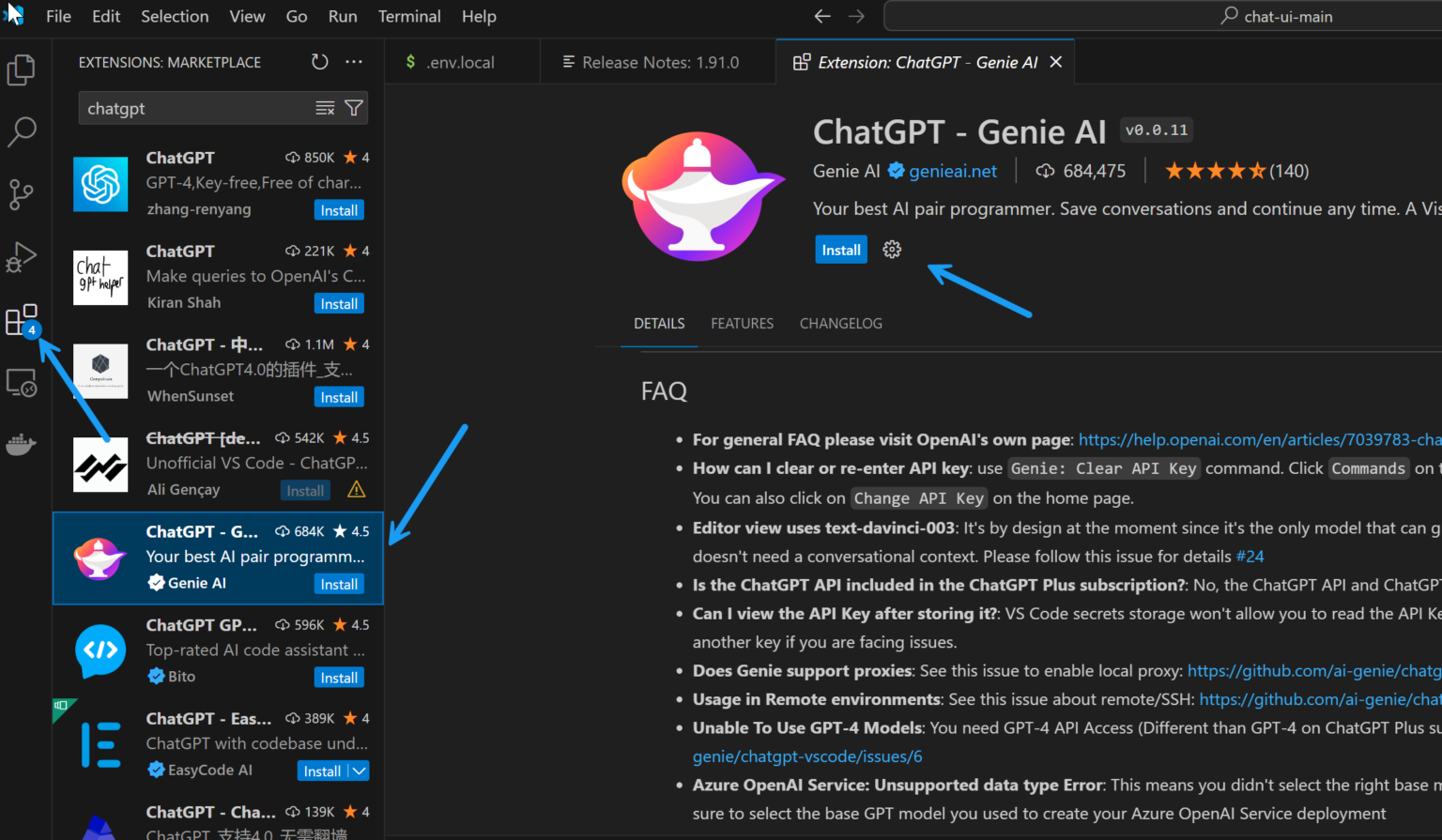1442x840 pixels.
Task: Install the ChatGPT - Genie AI extension
Action: 840,249
